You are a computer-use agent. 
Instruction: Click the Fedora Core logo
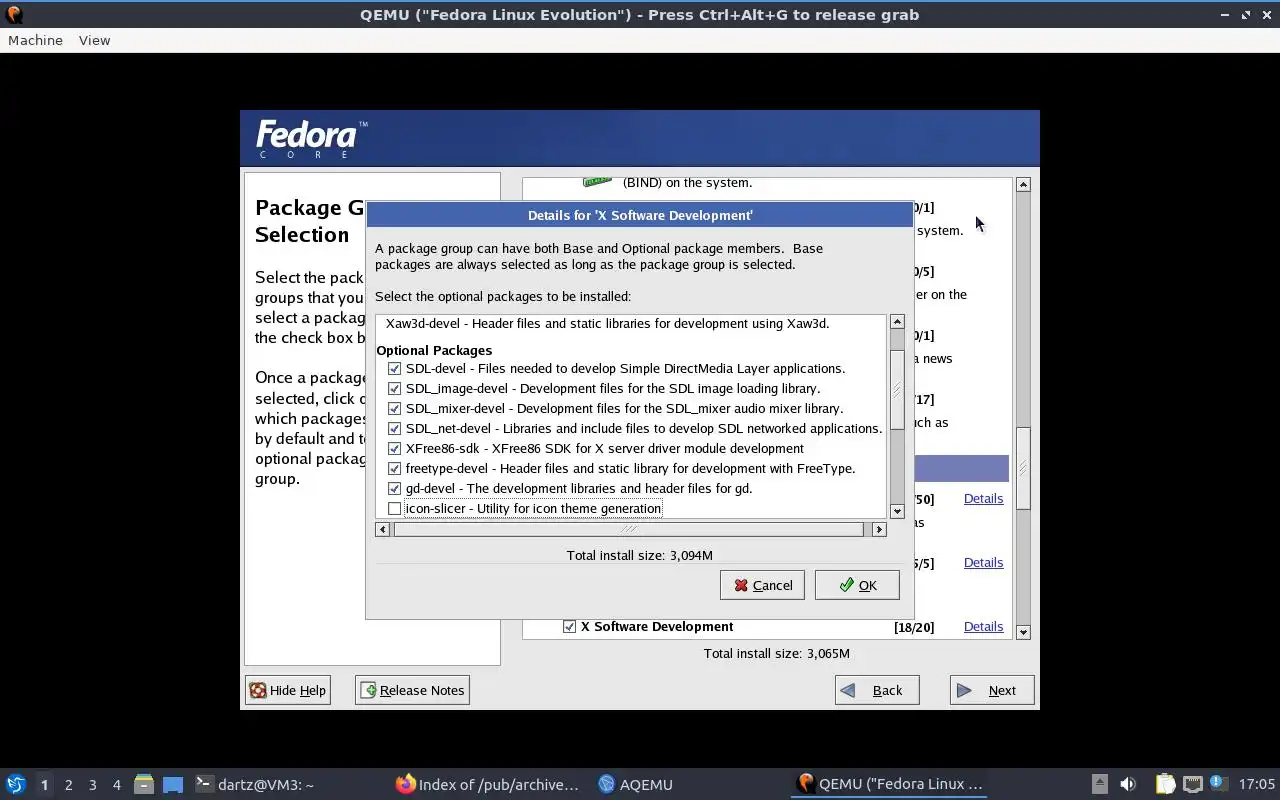[311, 139]
